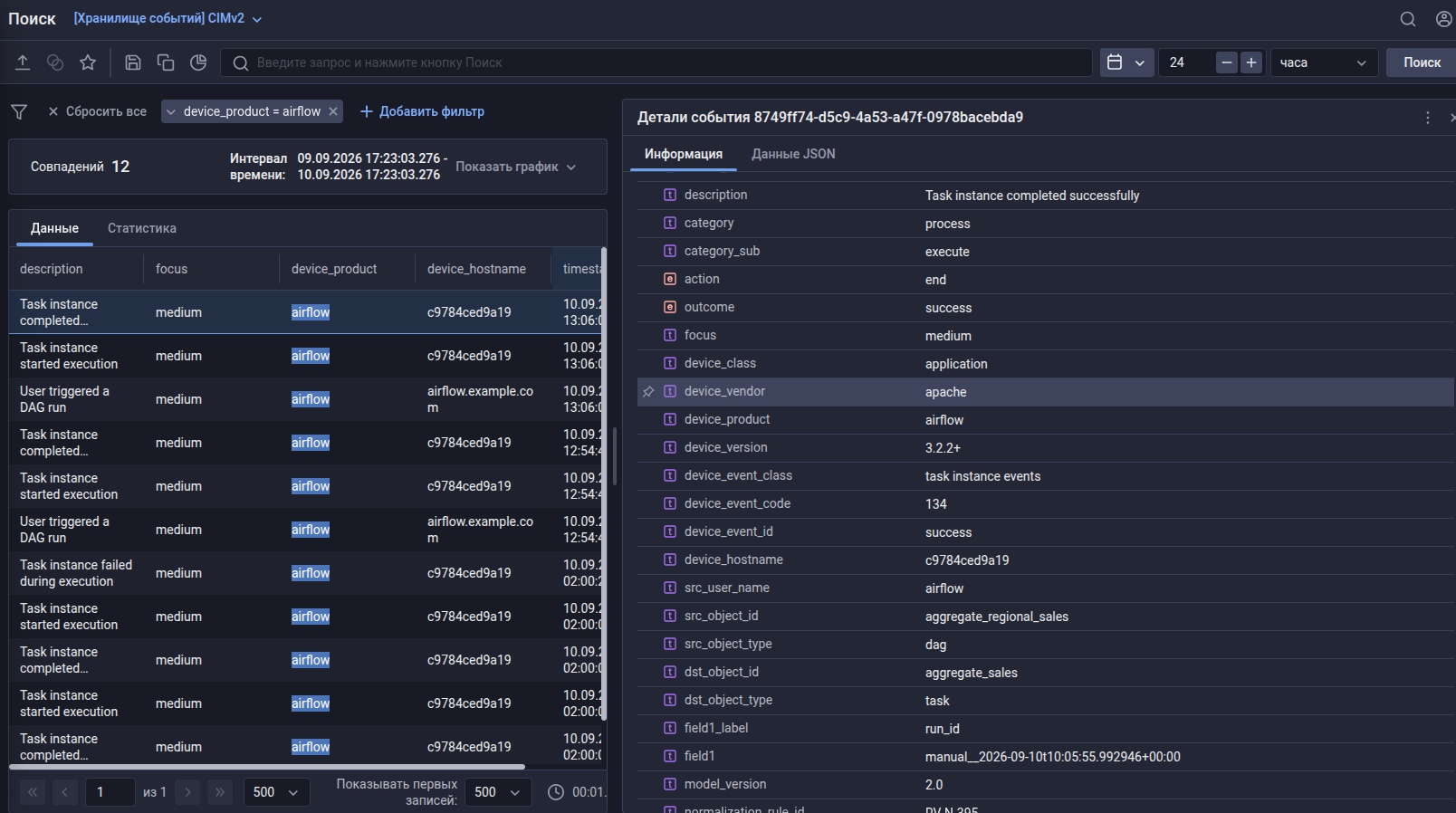The image size is (1456, 813).
Task: Open the event details three-dot menu
Action: 1428,118
